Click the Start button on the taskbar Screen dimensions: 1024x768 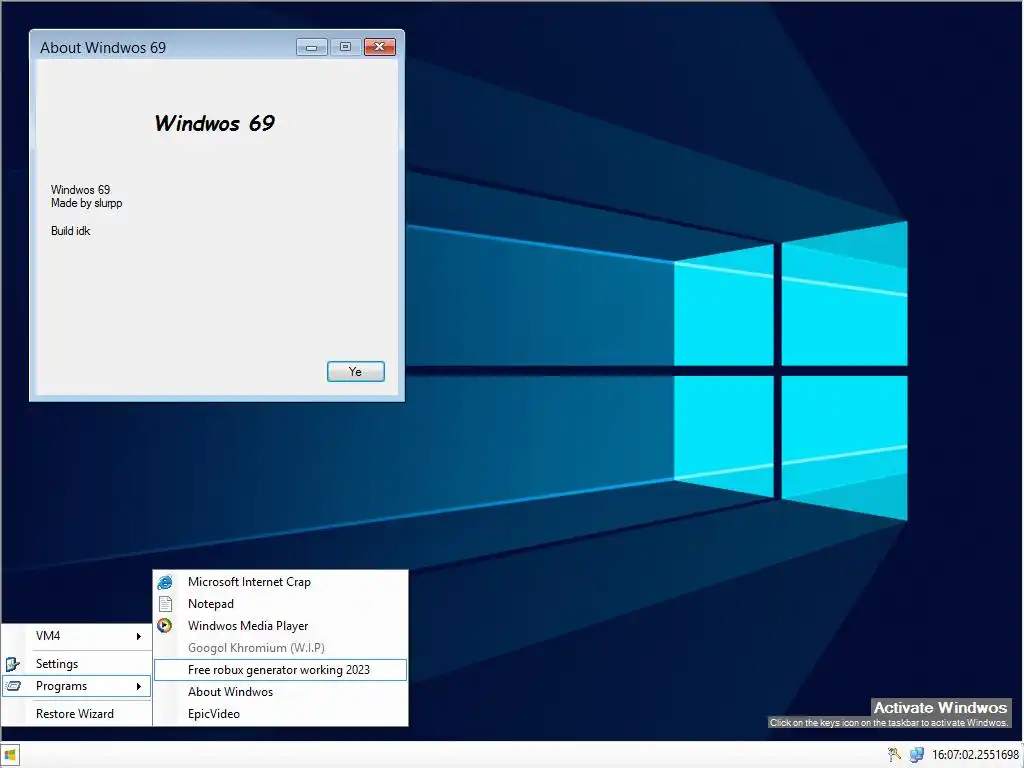pyautogui.click(x=10, y=755)
